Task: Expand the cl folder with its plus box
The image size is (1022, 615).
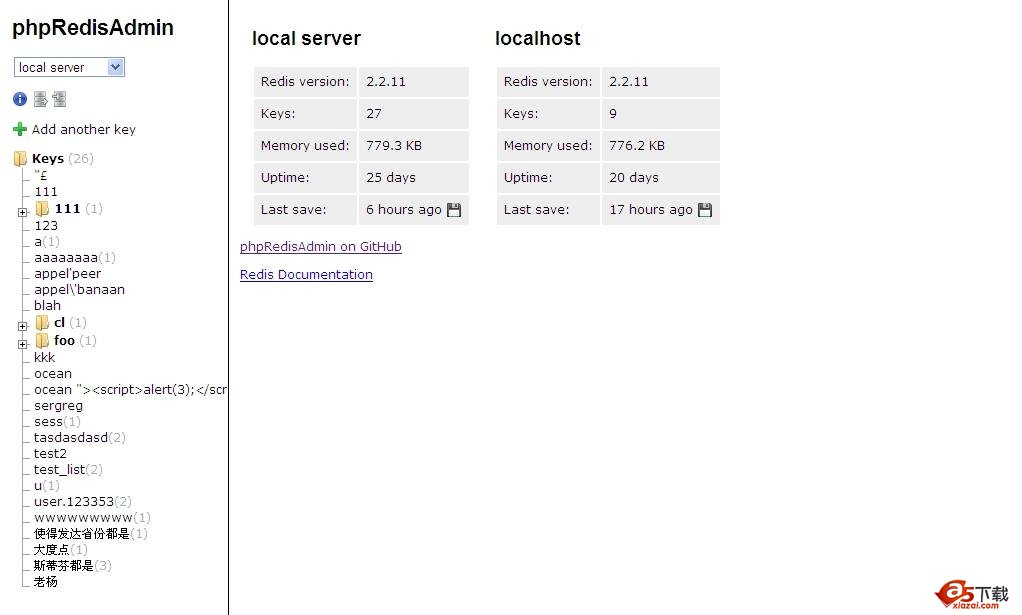Action: pos(23,326)
